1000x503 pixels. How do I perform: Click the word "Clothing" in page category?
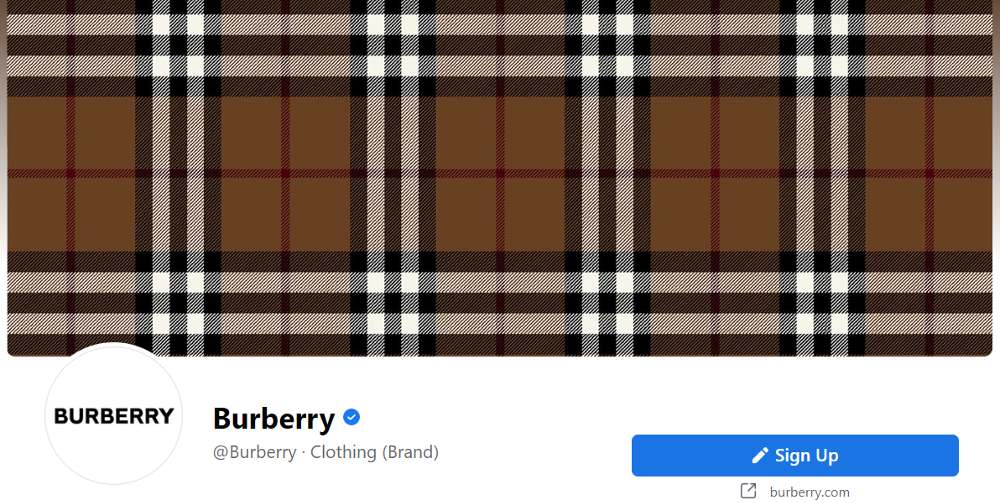[343, 452]
